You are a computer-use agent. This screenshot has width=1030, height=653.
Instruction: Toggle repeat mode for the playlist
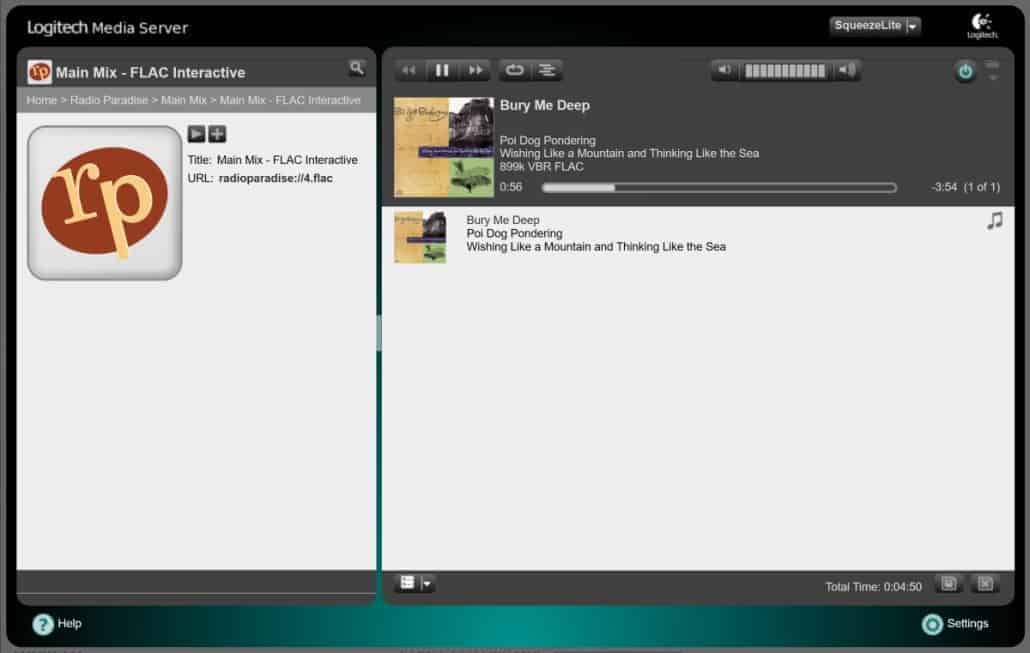(x=514, y=70)
